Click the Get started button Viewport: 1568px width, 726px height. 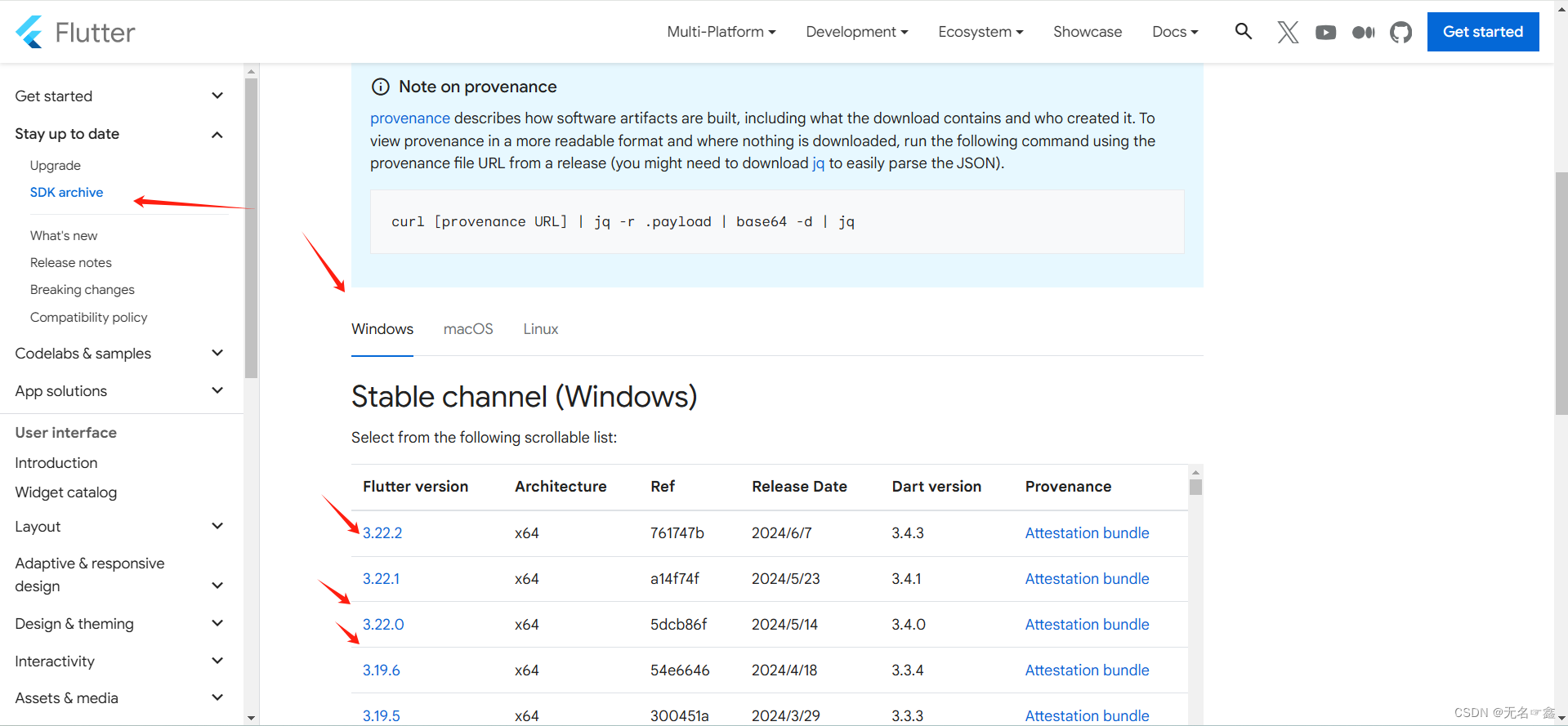pos(1483,32)
